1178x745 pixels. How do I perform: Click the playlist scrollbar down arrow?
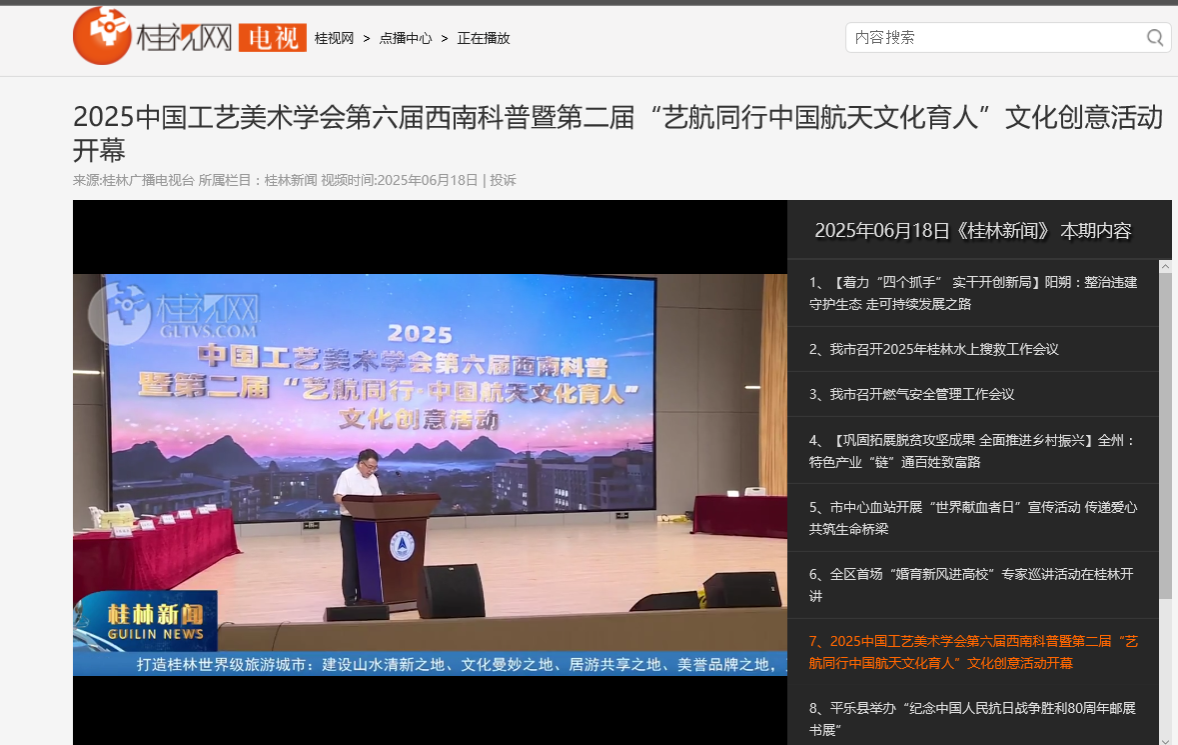[x=1165, y=739]
